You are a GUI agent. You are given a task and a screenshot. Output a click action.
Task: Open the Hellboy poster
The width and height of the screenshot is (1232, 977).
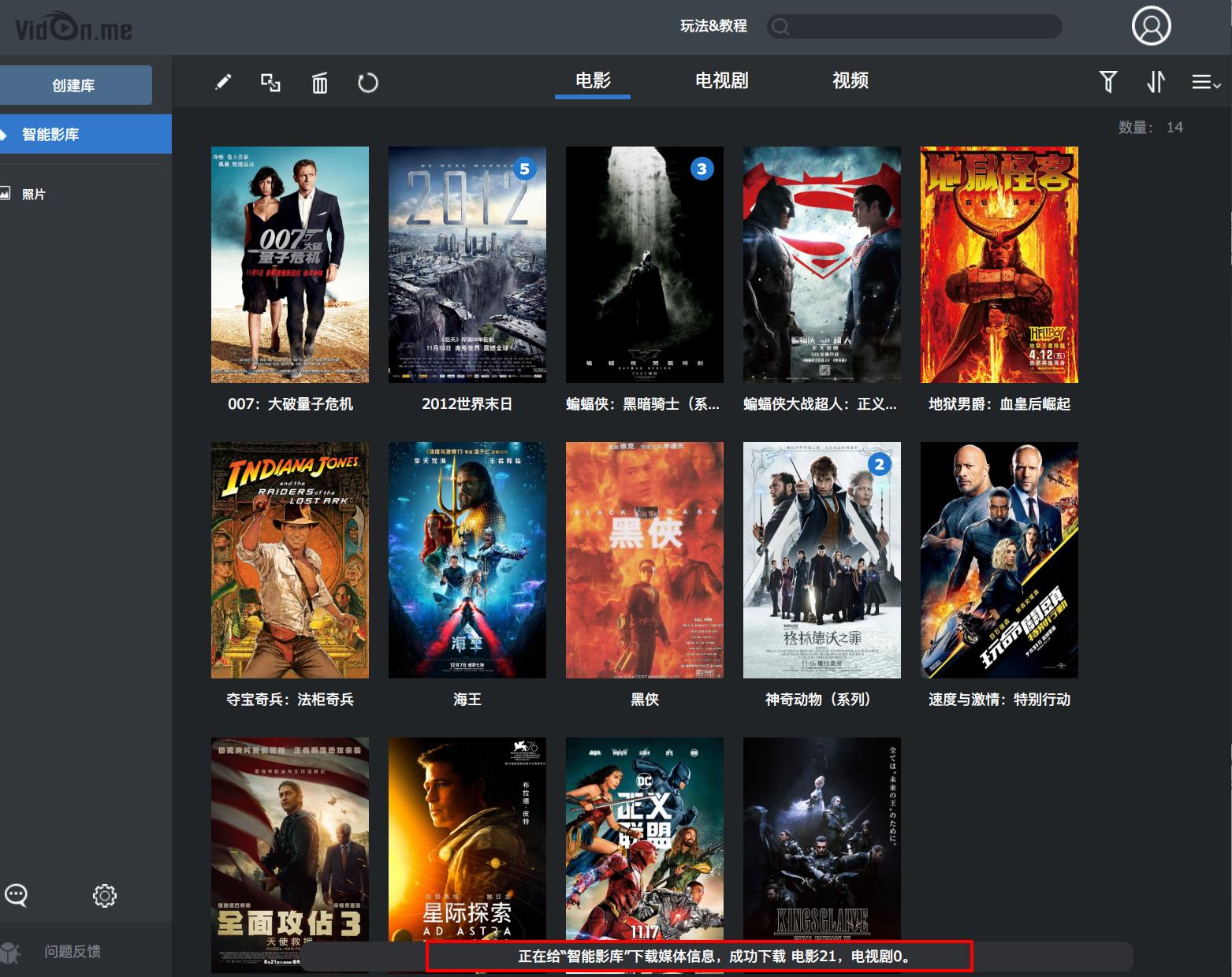999,265
